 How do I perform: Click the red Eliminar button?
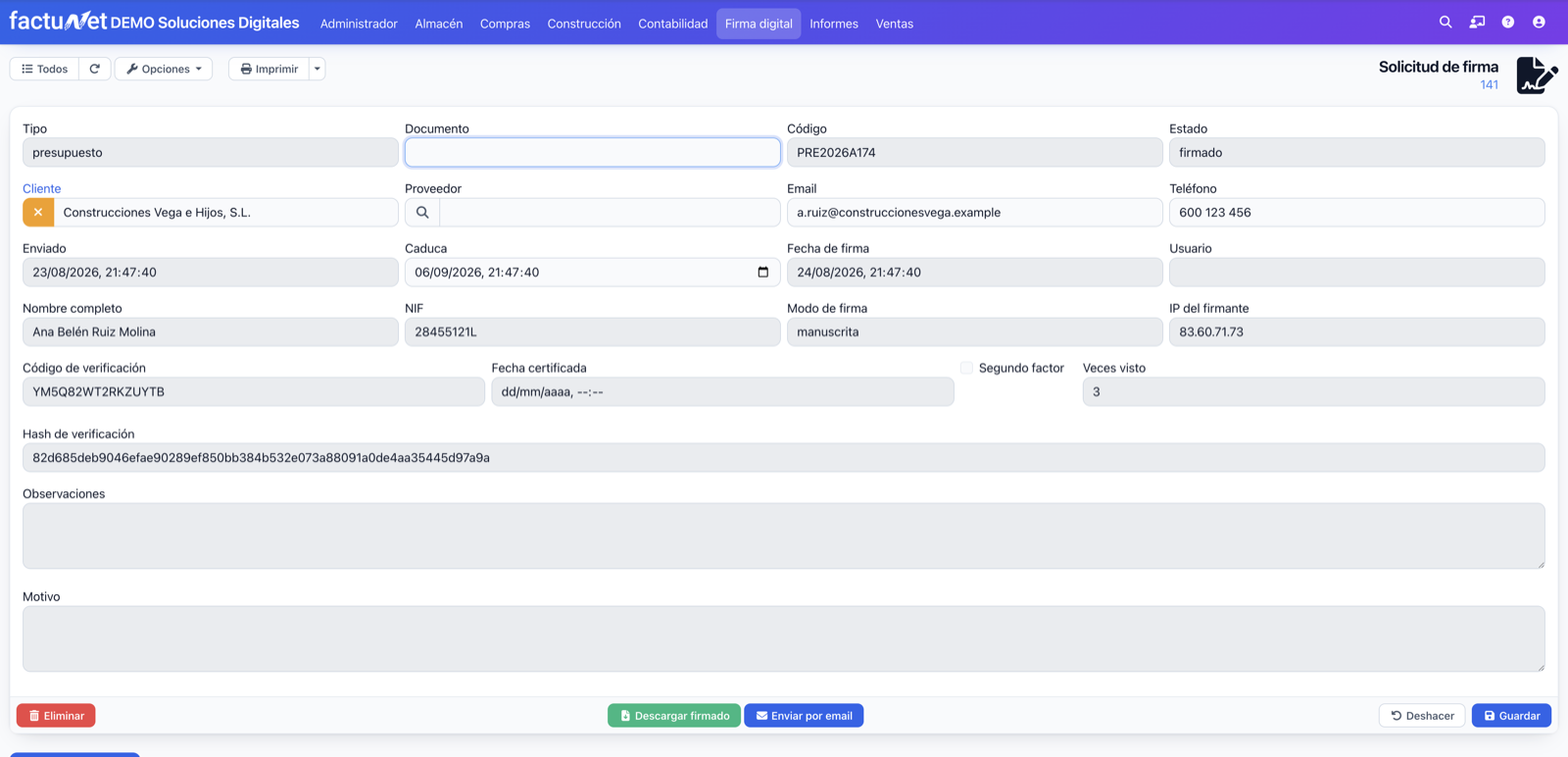[56, 716]
